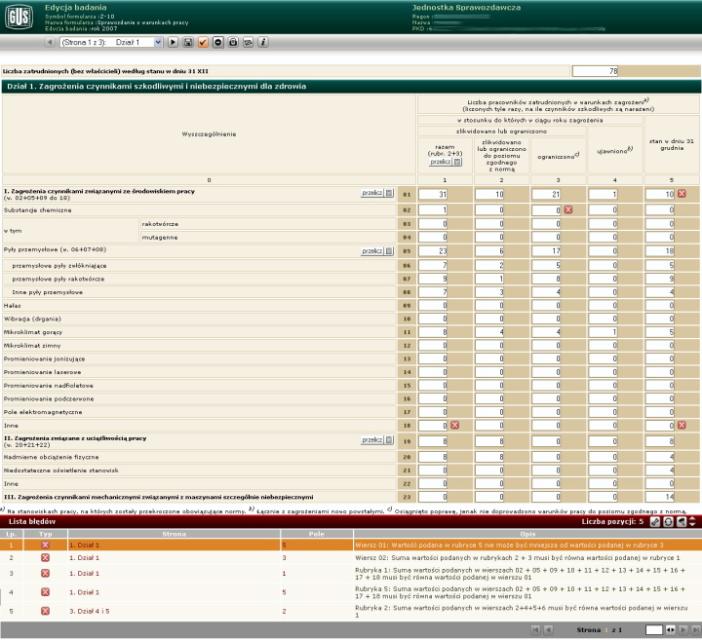Click the number of employees field showing 78
This screenshot has height=640, width=702.
596,71
